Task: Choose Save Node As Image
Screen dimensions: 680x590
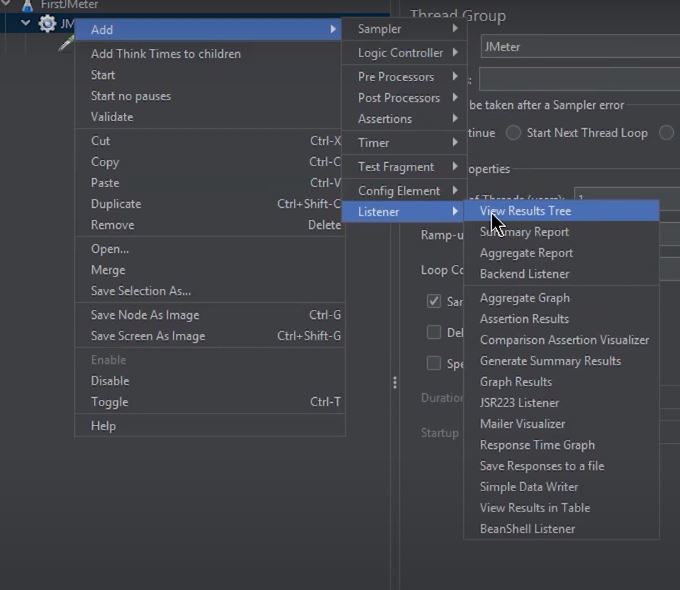Action: coord(145,315)
